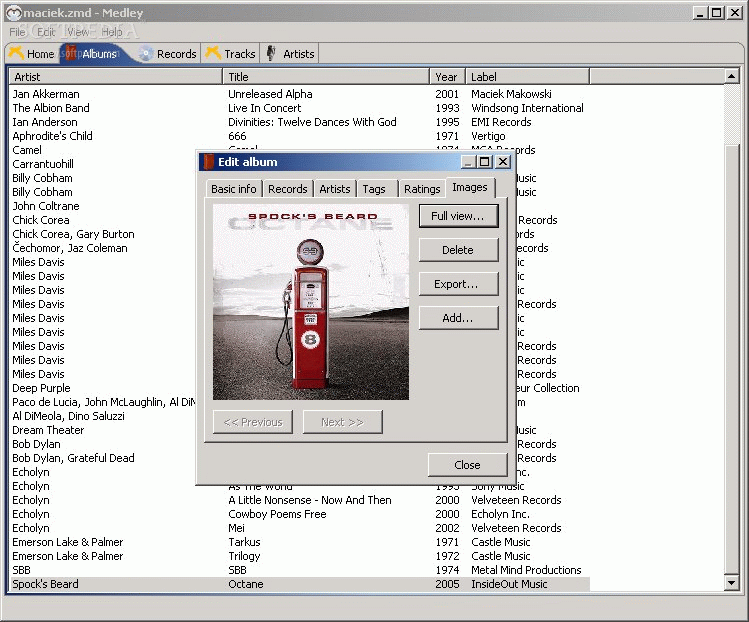Click the Metal Mind Productions label cell

526,570
